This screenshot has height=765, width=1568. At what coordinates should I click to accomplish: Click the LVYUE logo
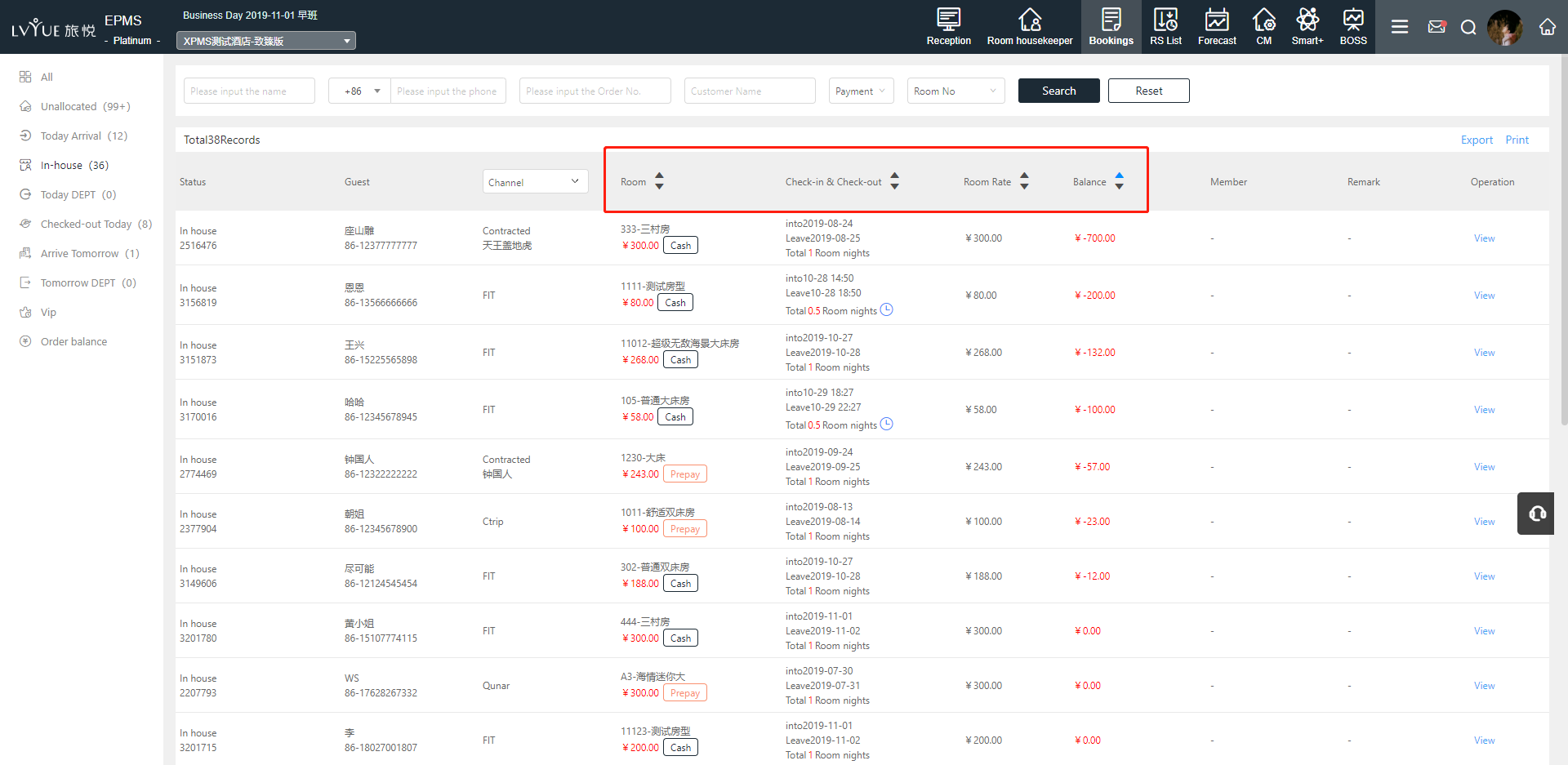point(53,29)
